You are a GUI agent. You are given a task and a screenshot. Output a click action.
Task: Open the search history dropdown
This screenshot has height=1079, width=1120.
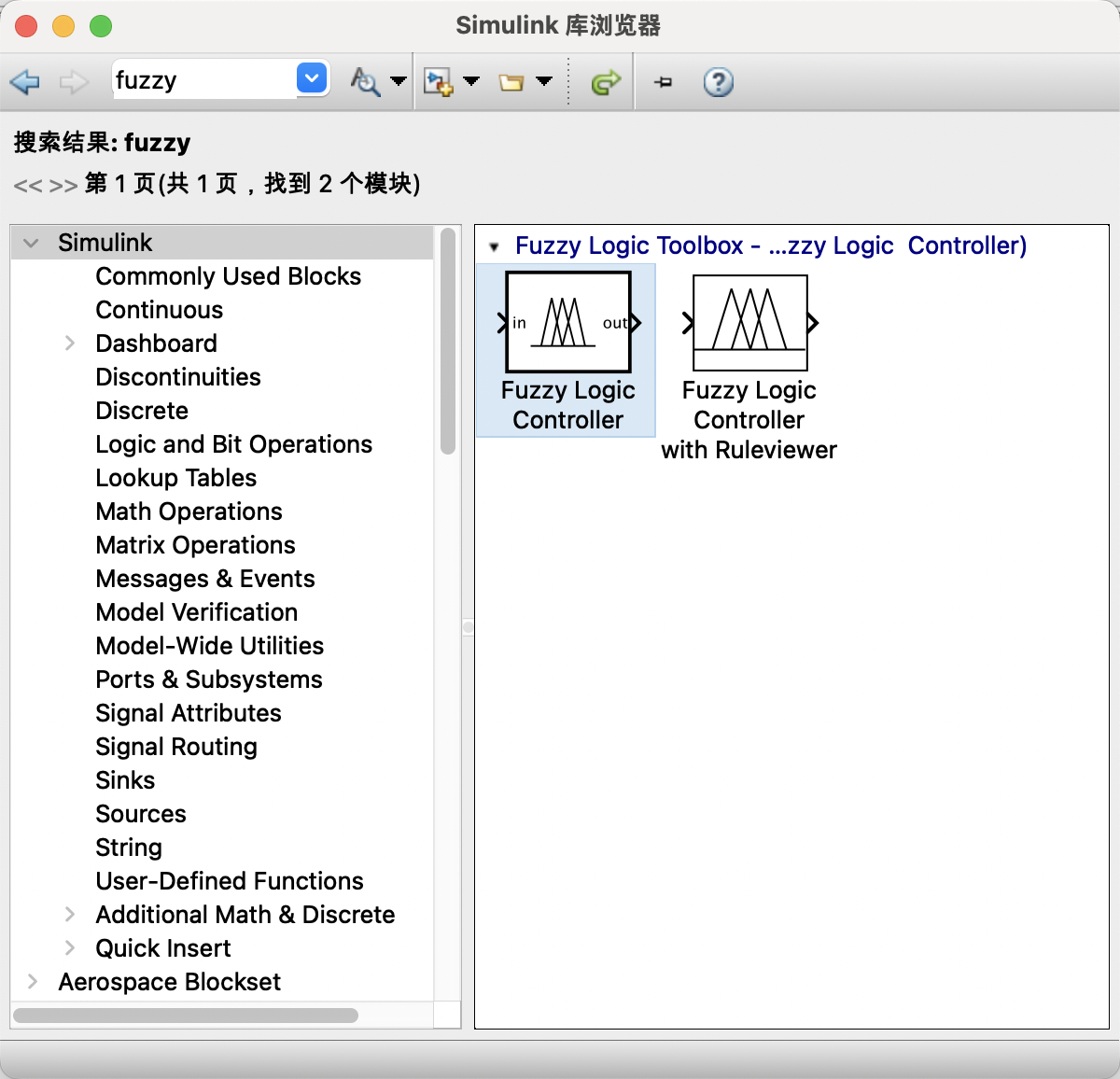[313, 78]
